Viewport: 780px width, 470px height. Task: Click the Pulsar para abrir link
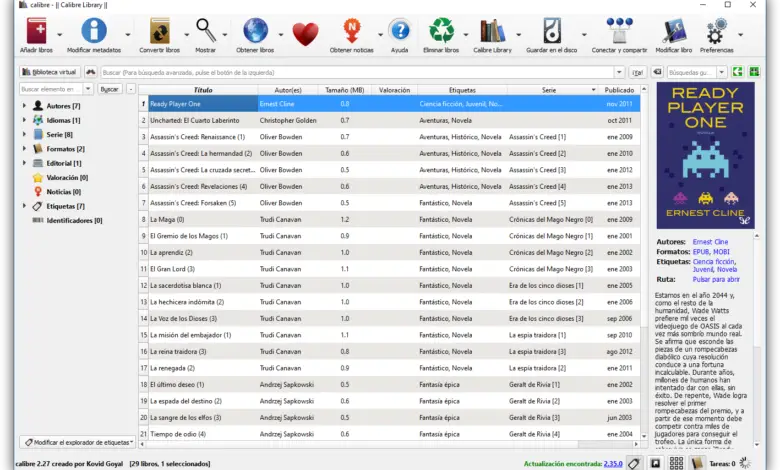click(x=716, y=280)
